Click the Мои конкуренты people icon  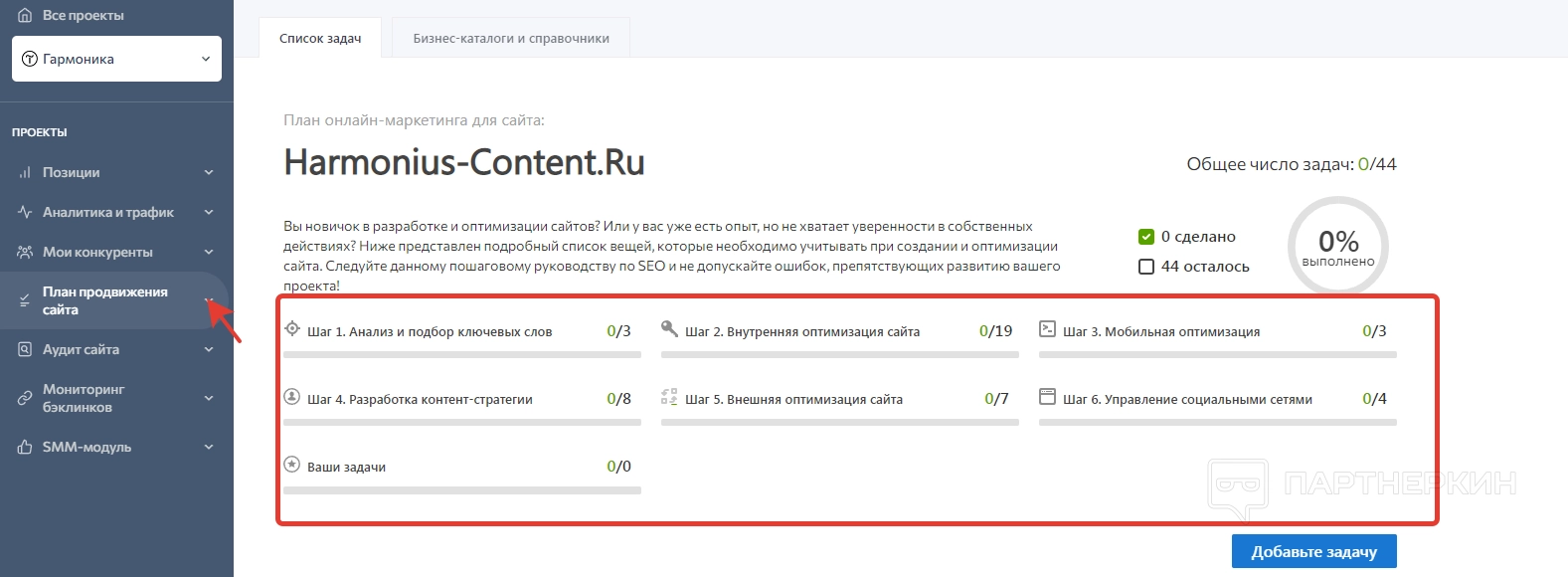point(25,252)
